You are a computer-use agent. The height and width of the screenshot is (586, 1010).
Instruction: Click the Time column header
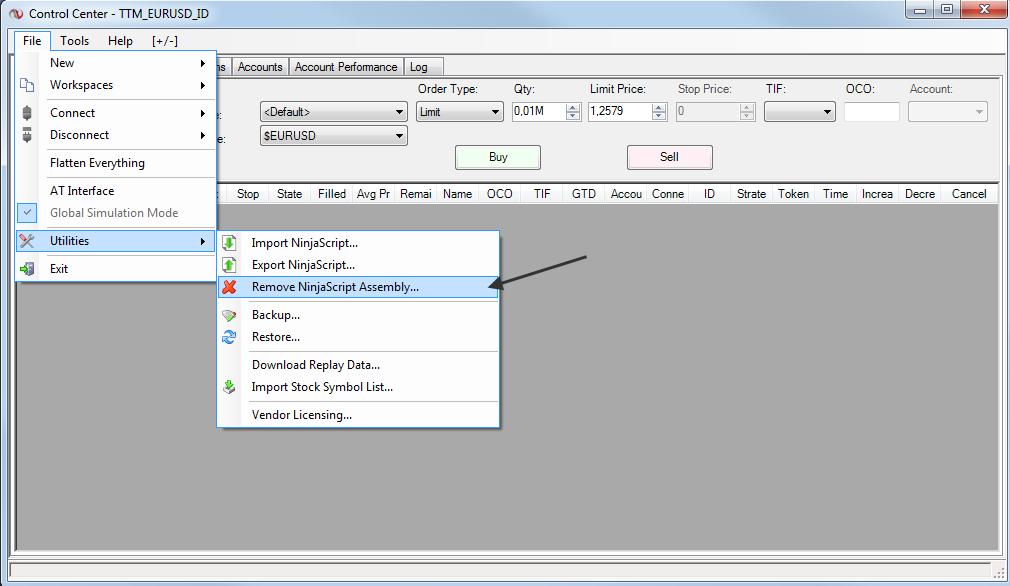[835, 194]
